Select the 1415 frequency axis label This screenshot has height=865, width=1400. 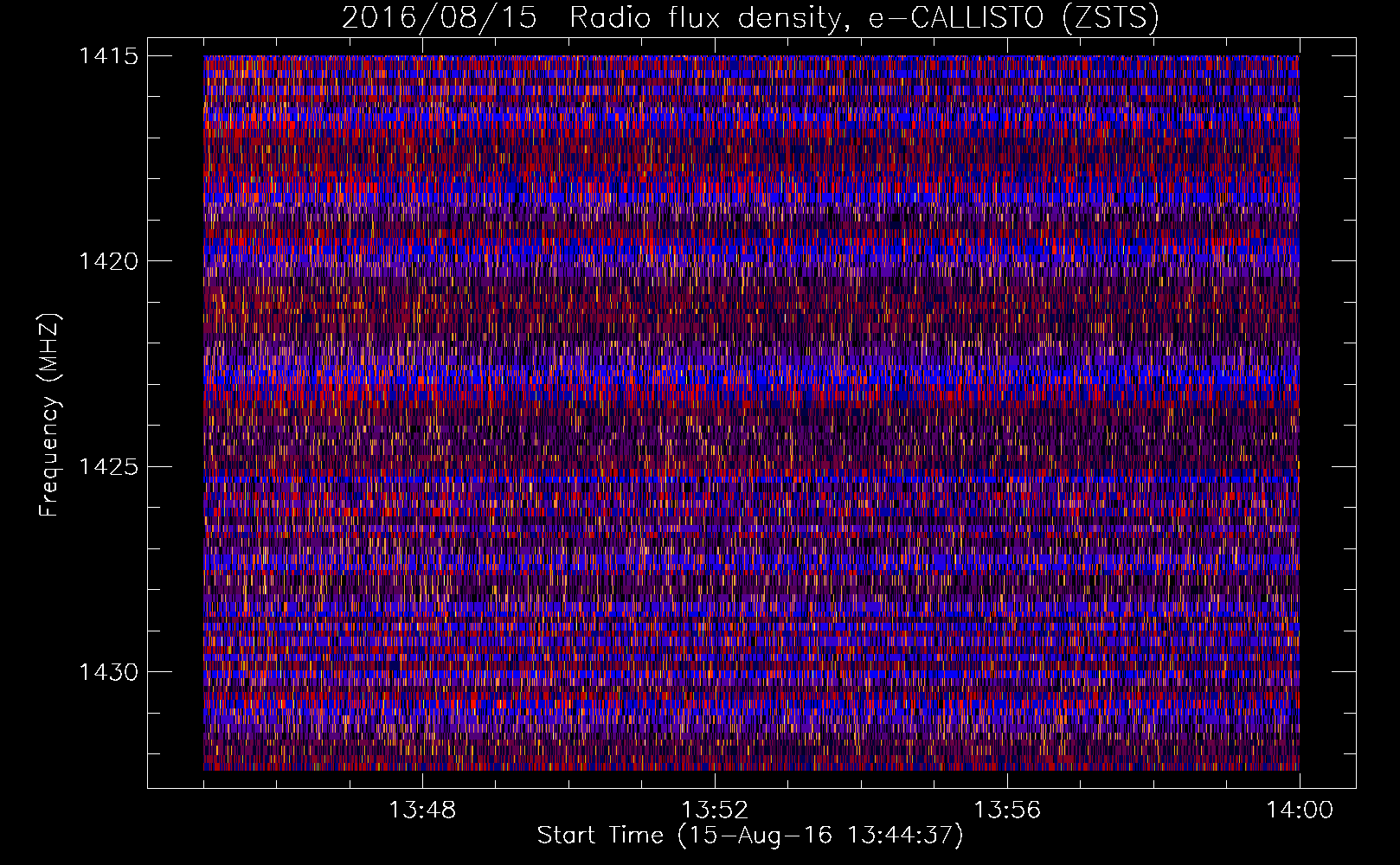tap(108, 56)
